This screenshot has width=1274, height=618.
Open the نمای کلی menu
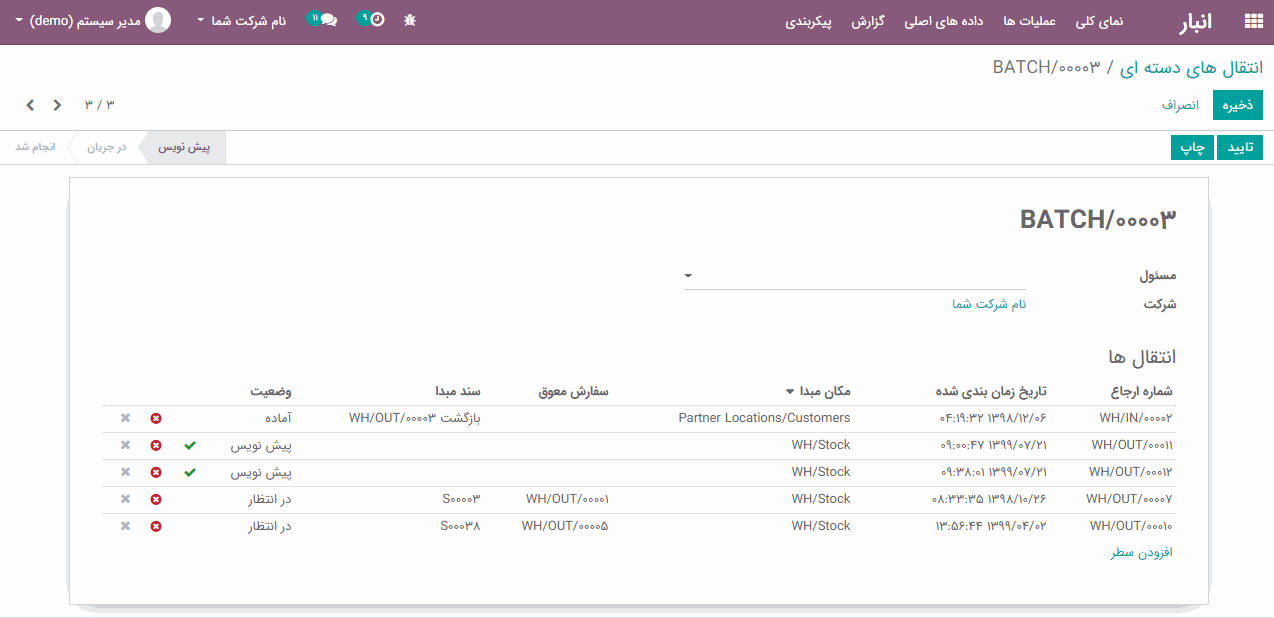point(1099,21)
